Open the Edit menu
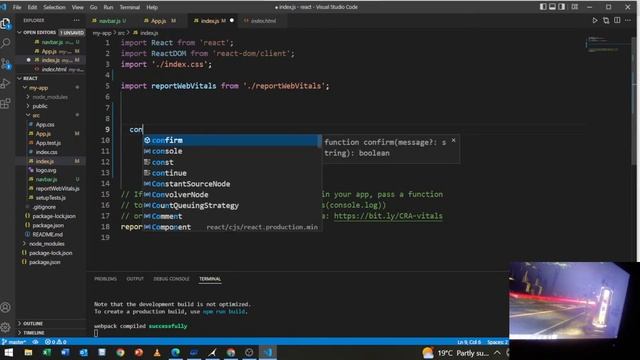The image size is (640, 360). pos(32,7)
